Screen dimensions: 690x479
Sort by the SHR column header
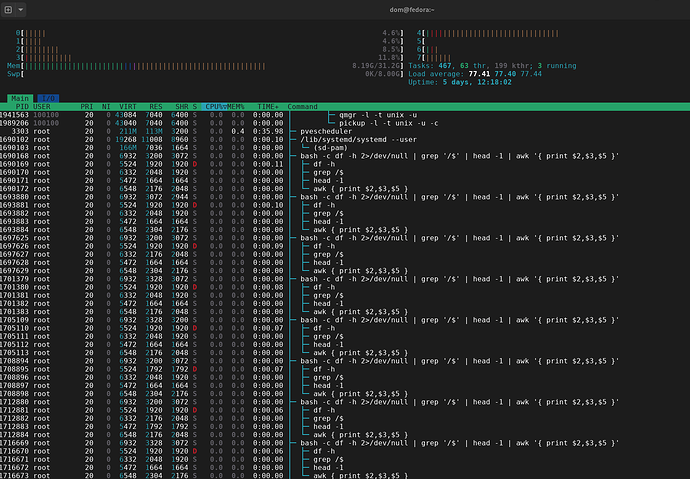click(181, 107)
